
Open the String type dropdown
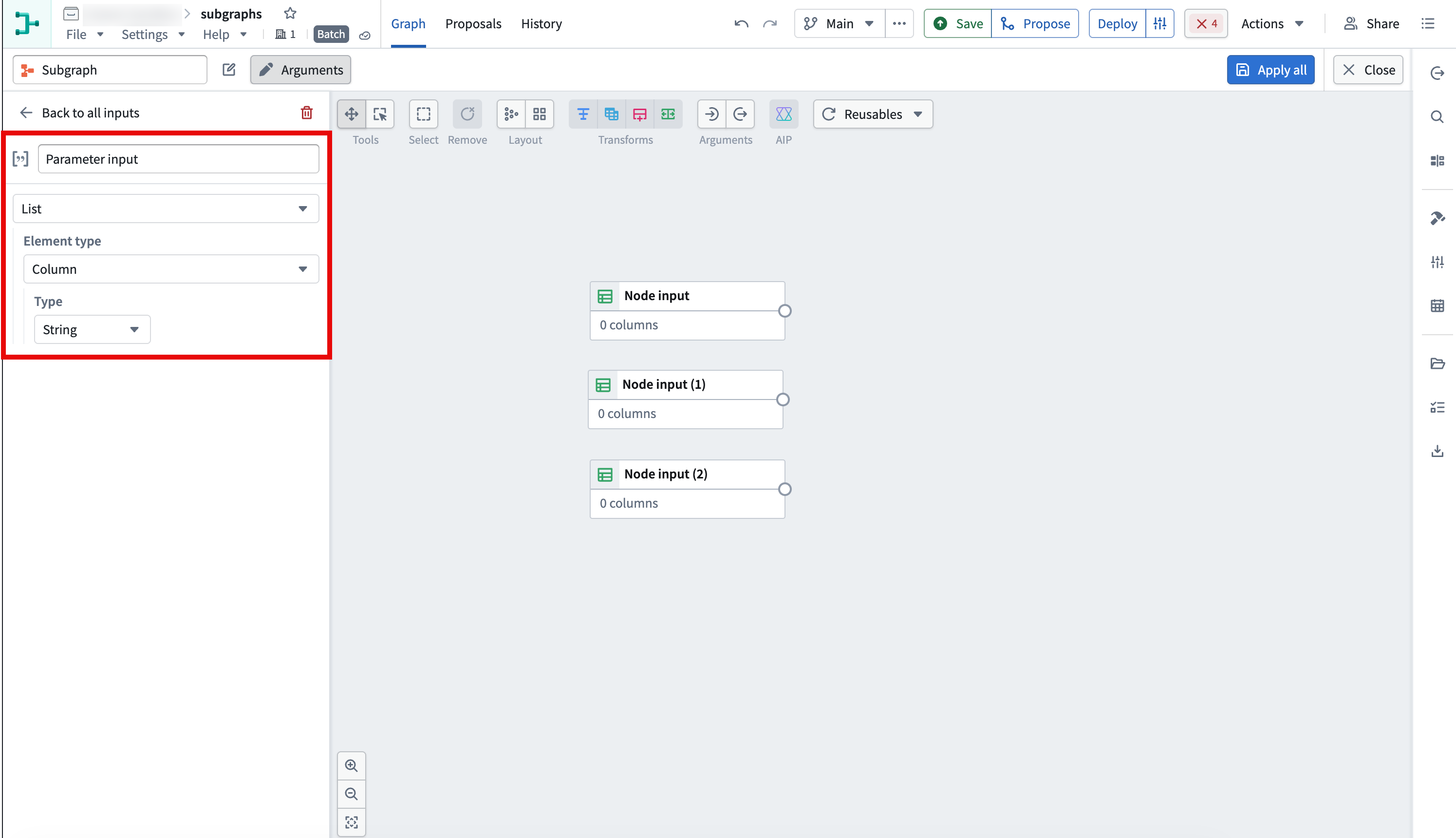pos(92,329)
